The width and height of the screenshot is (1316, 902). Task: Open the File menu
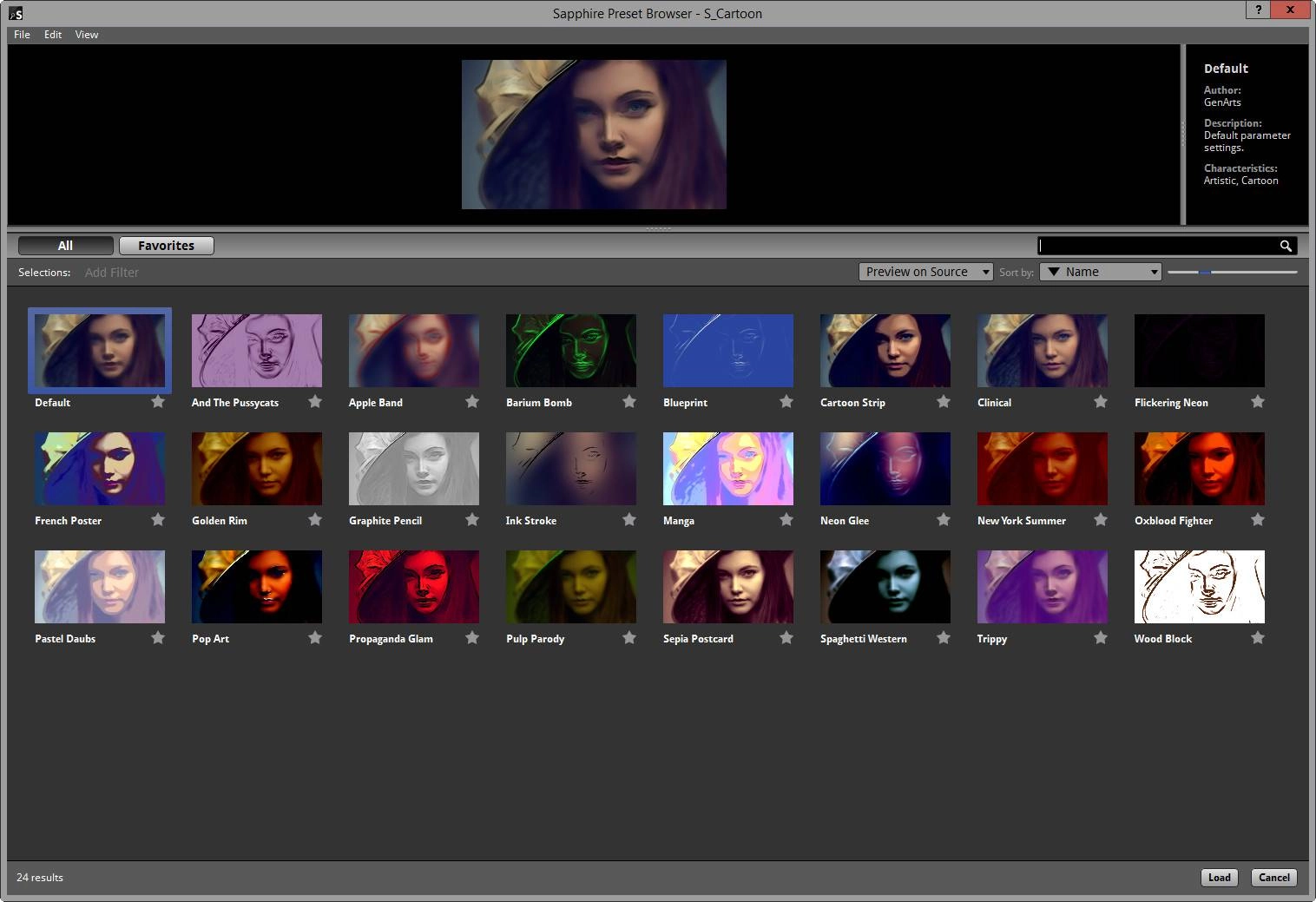(22, 35)
